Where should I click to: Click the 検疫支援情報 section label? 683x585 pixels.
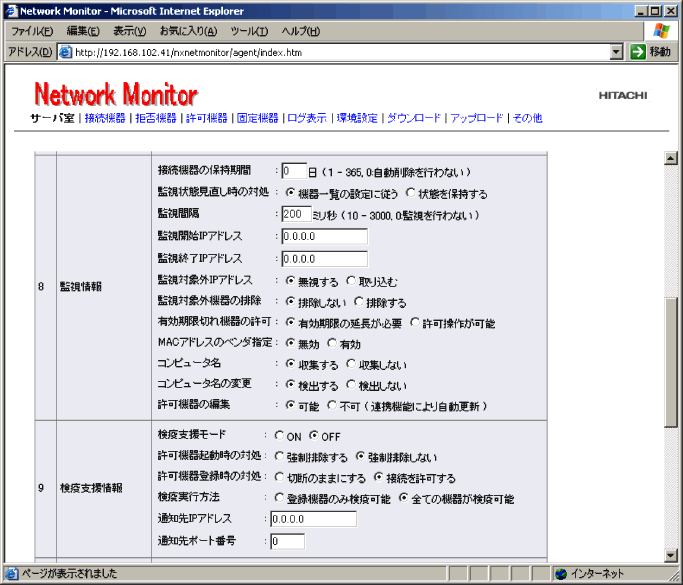(91, 488)
